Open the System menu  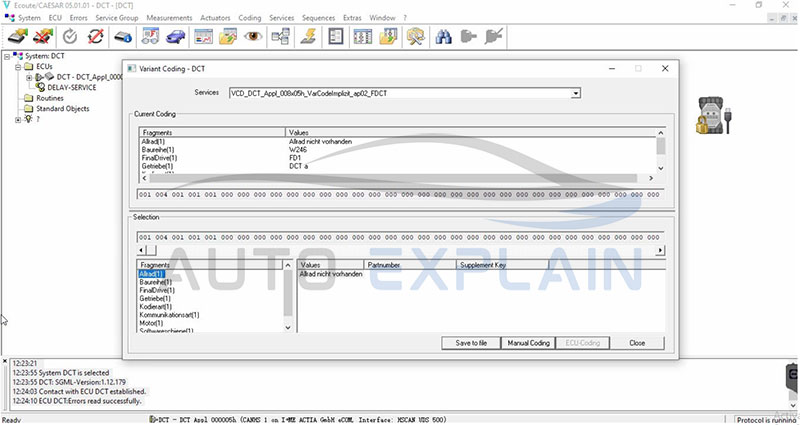tap(29, 18)
